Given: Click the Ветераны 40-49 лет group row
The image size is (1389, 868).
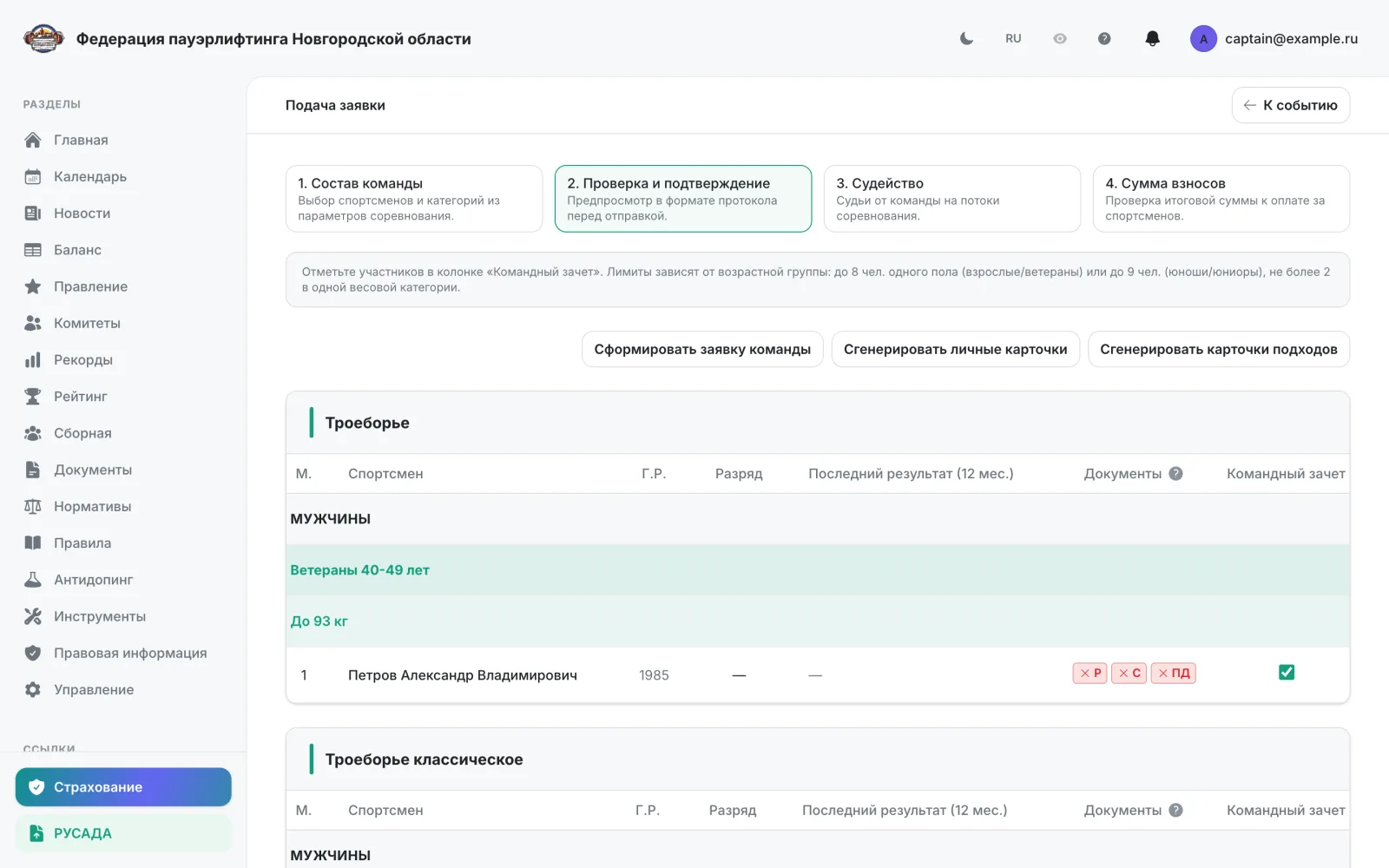Looking at the screenshot, I should pos(818,570).
